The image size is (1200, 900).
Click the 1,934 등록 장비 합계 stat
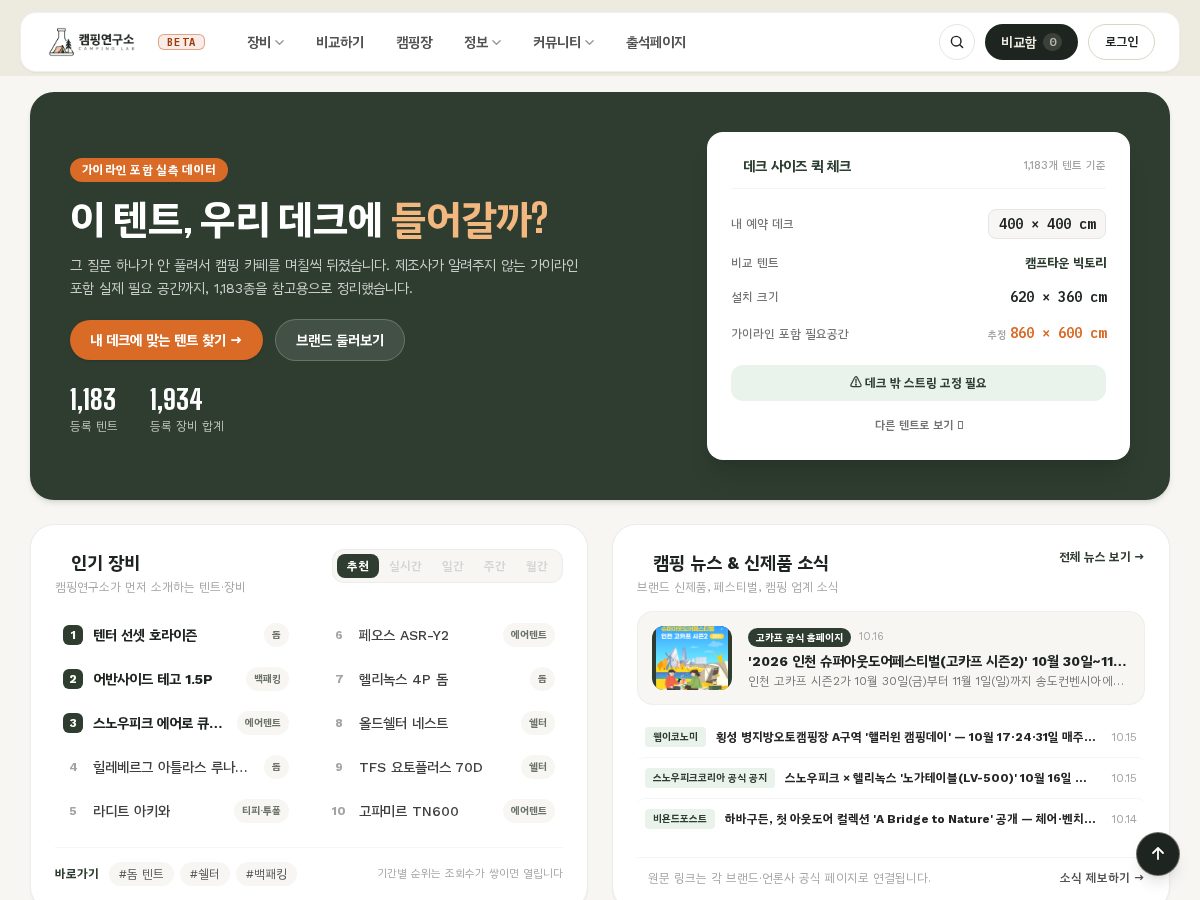click(187, 410)
